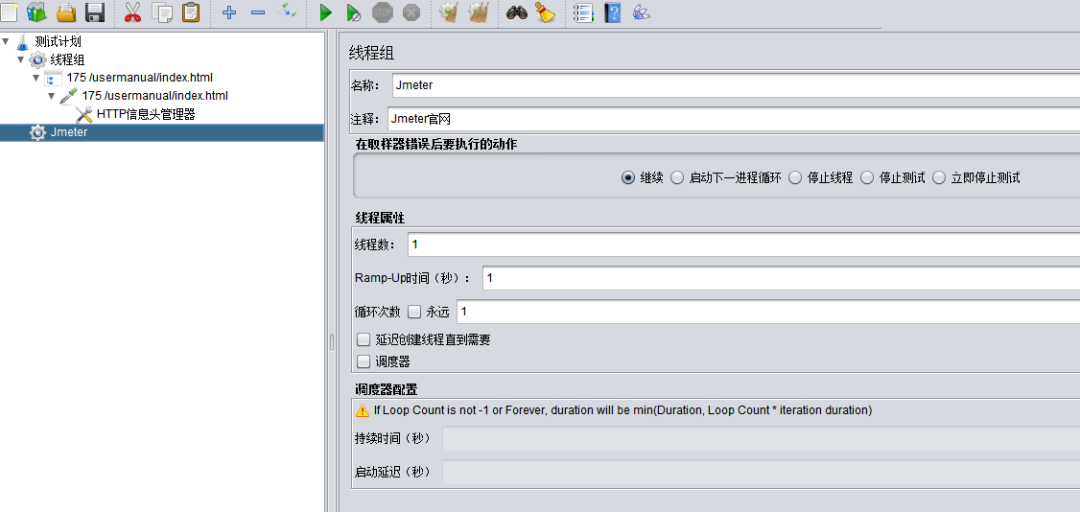Cut selection with the scissors icon

(132, 12)
